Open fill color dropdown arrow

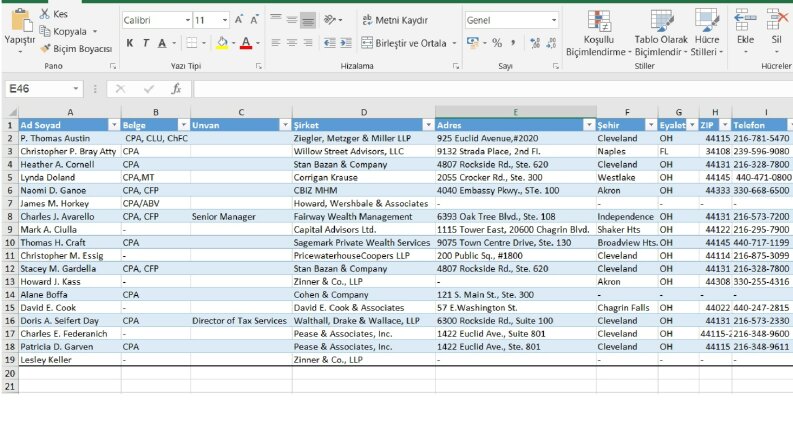click(233, 43)
